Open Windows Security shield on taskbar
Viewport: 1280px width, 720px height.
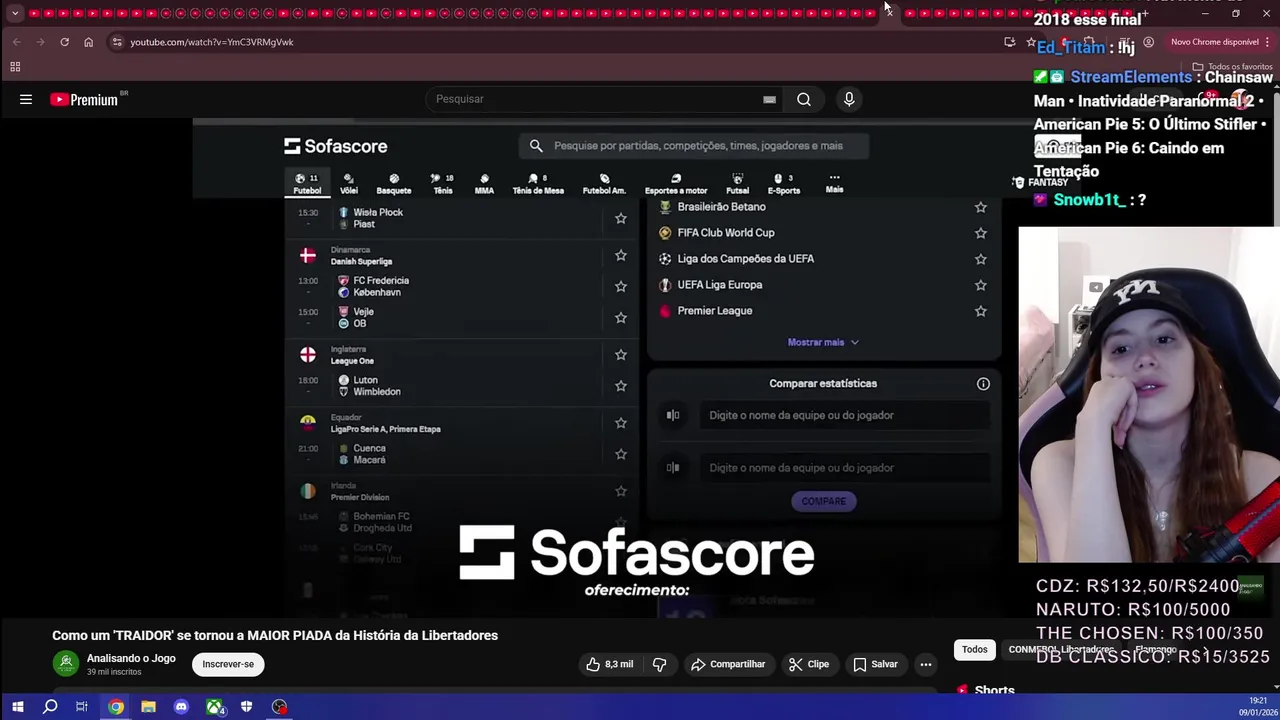(x=246, y=707)
